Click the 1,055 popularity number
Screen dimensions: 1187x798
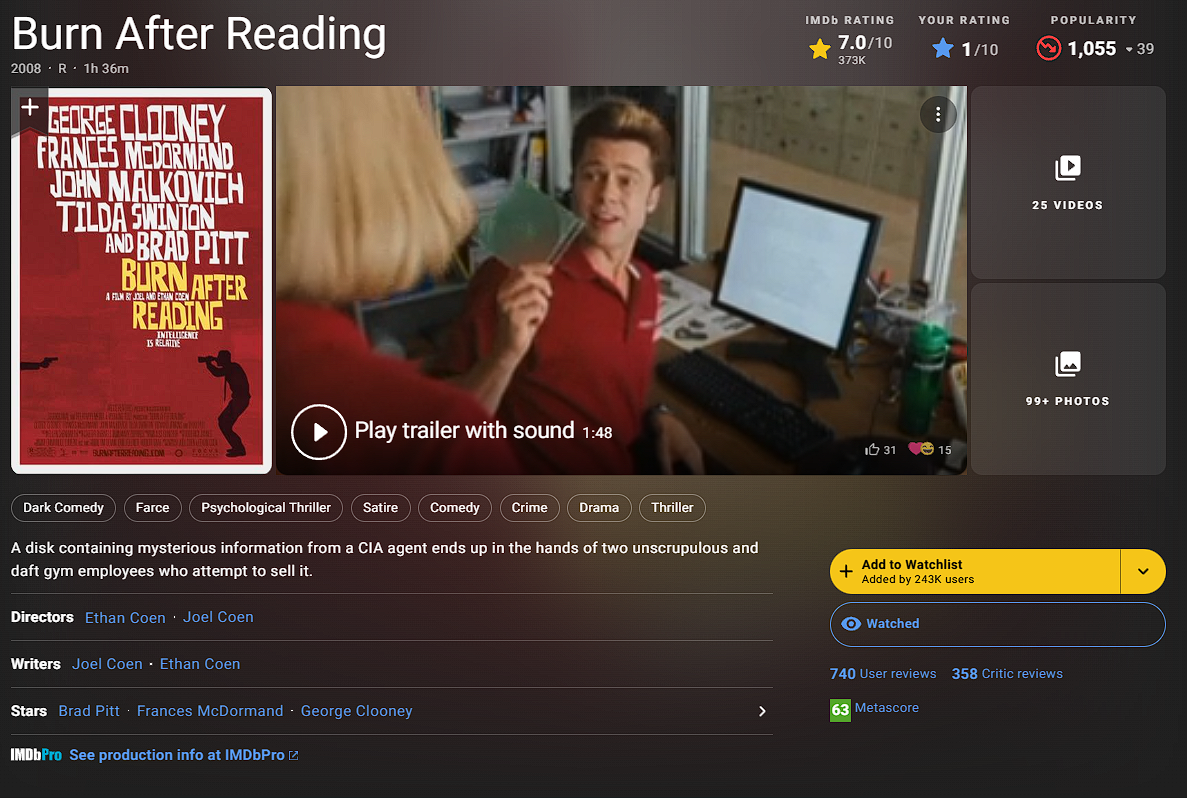[x=1092, y=48]
